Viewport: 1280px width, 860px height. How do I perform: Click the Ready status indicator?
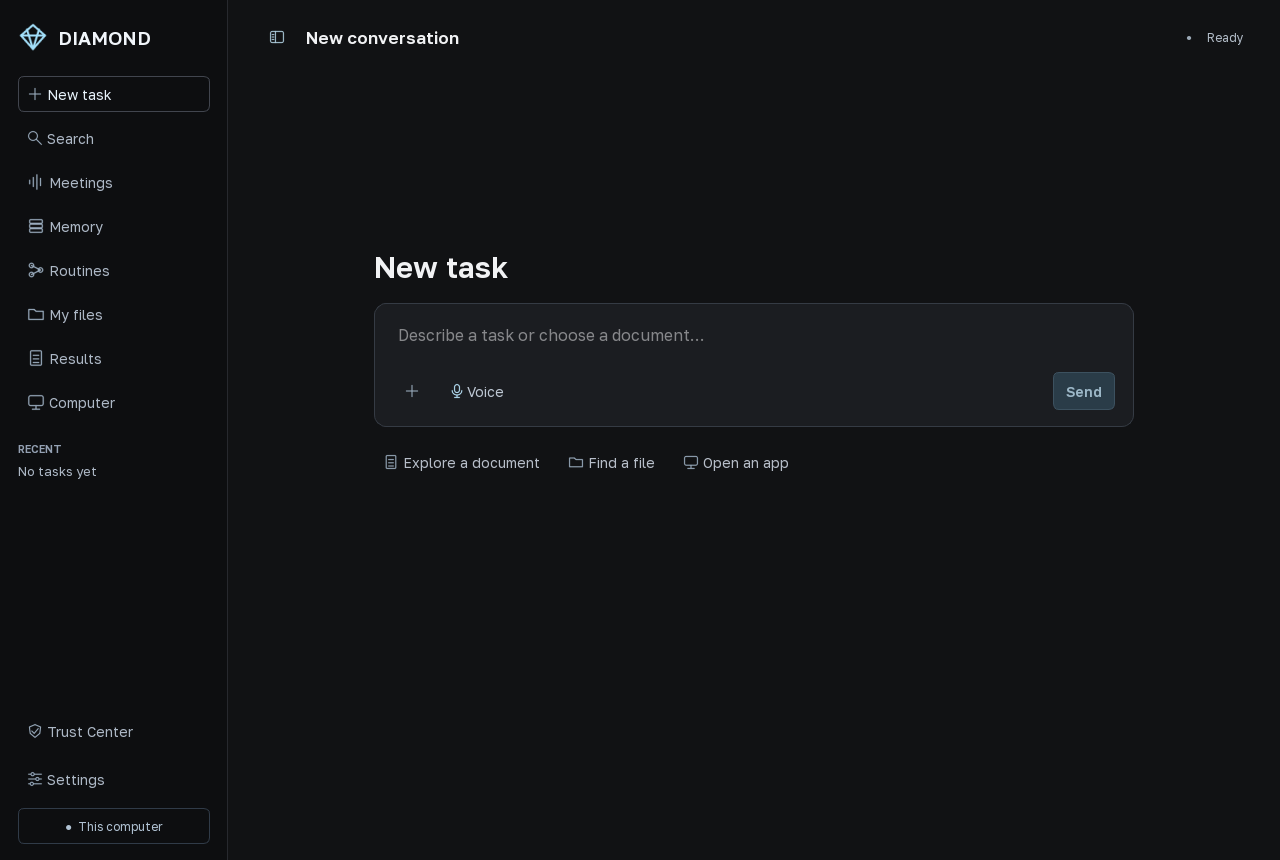click(x=1215, y=38)
